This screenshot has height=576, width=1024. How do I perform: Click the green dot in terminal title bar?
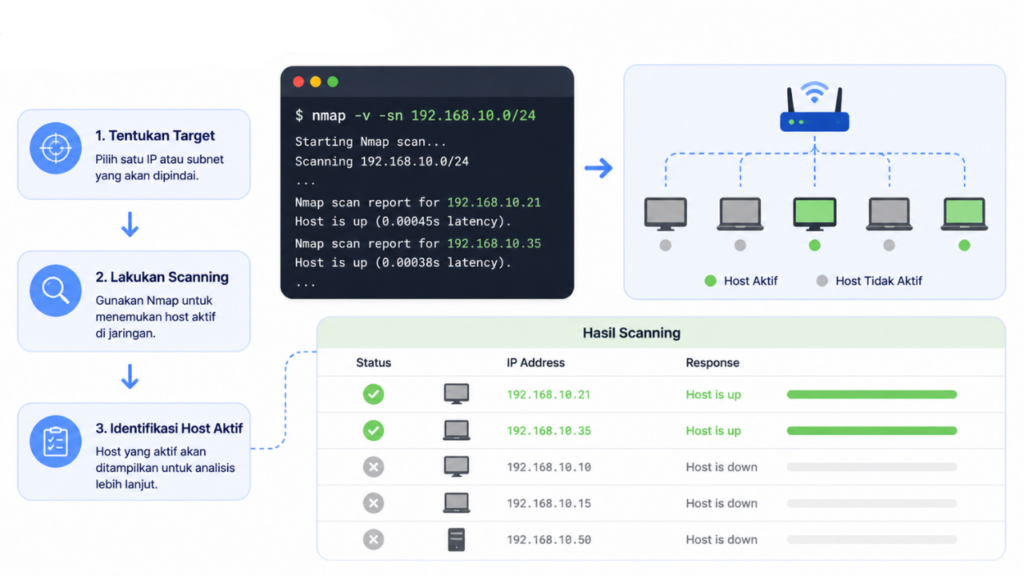[x=333, y=82]
